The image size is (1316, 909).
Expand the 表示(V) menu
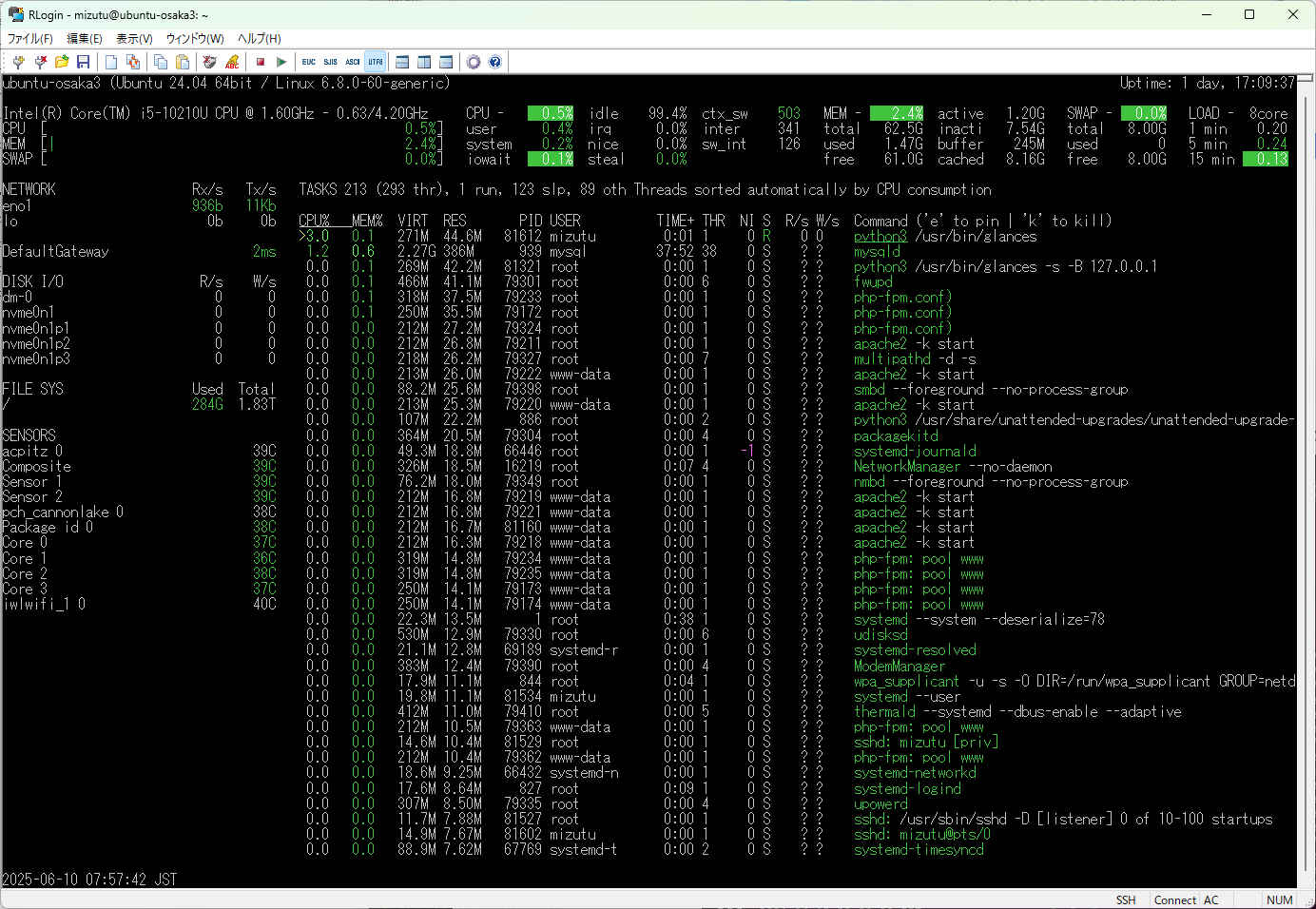coord(134,38)
